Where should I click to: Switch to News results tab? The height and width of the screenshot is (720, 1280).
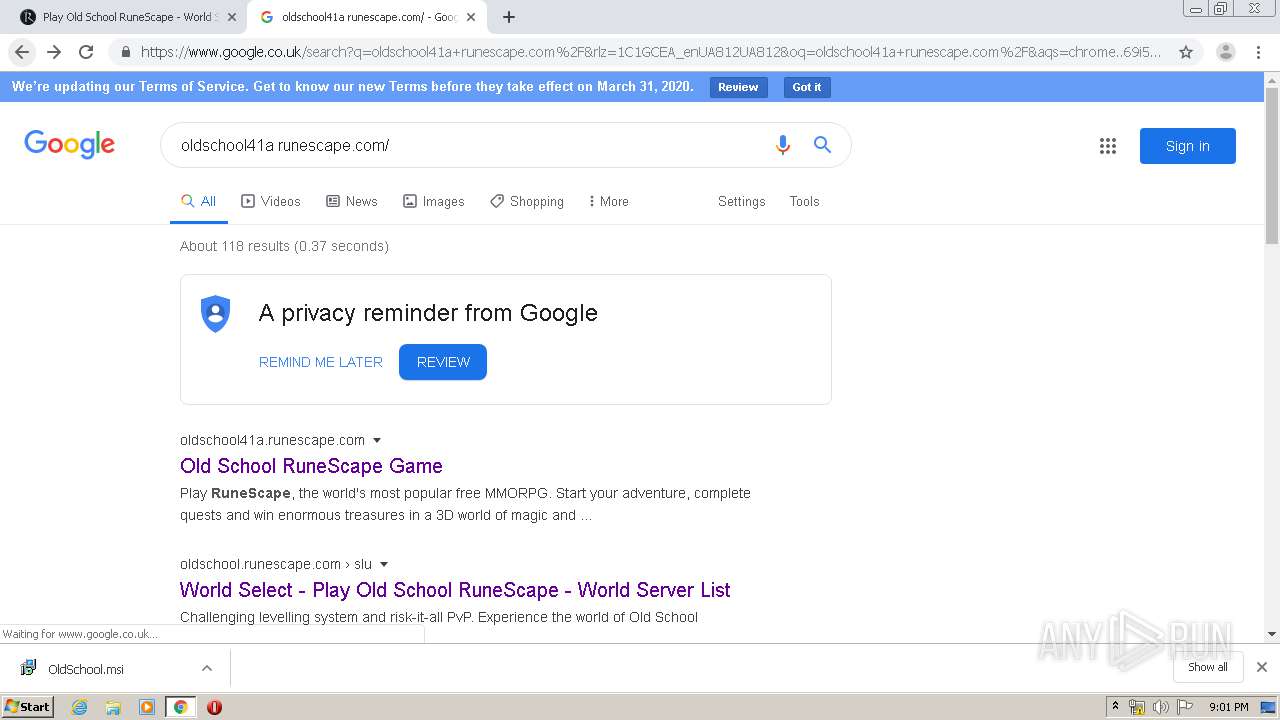pyautogui.click(x=352, y=201)
